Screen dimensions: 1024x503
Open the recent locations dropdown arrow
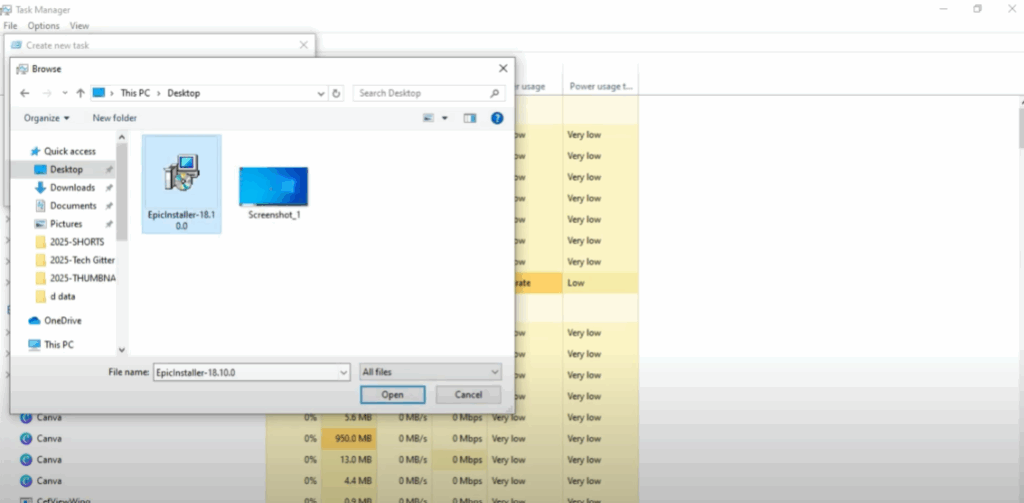pyautogui.click(x=65, y=93)
